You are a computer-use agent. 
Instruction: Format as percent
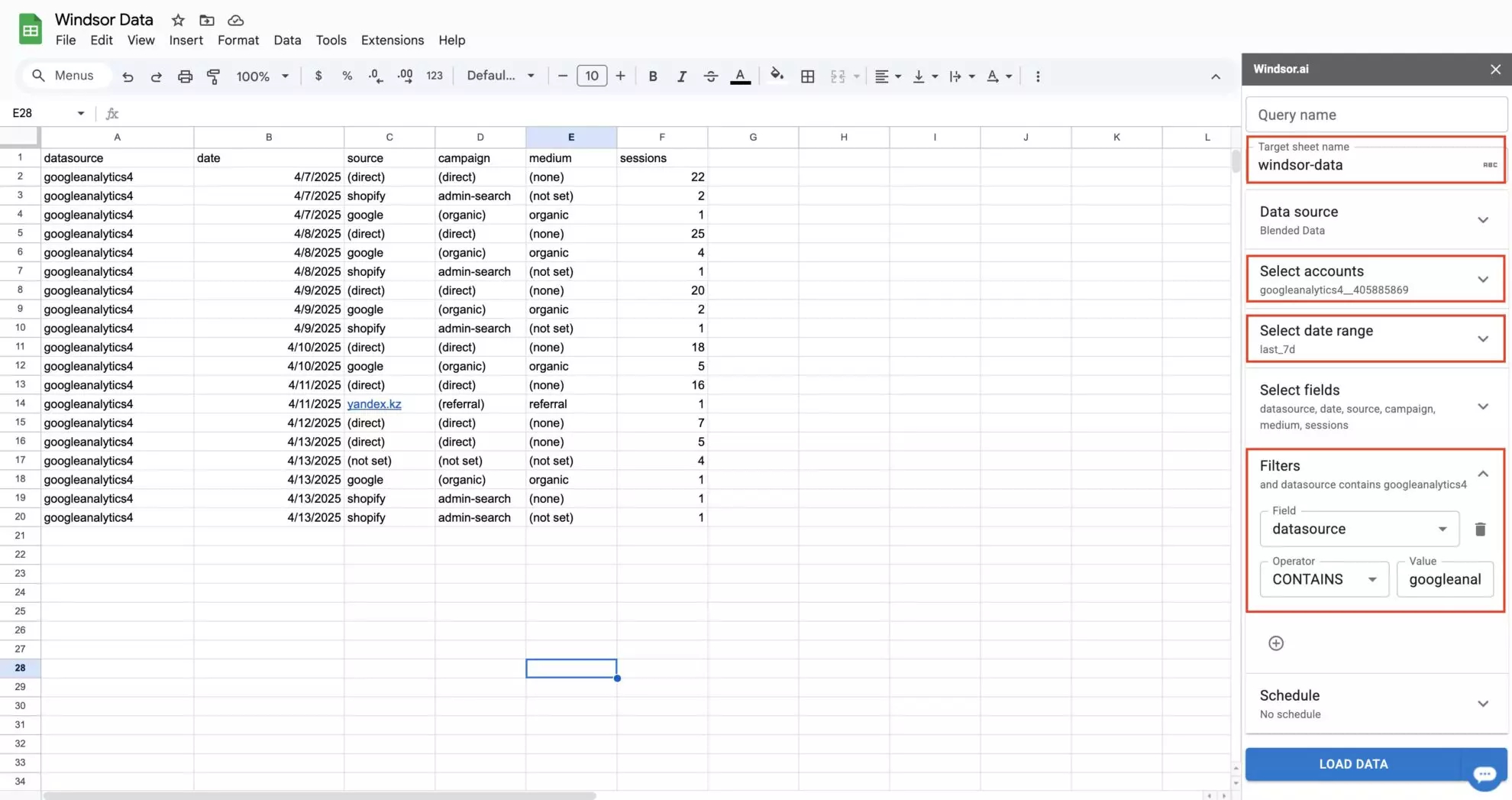click(x=347, y=76)
